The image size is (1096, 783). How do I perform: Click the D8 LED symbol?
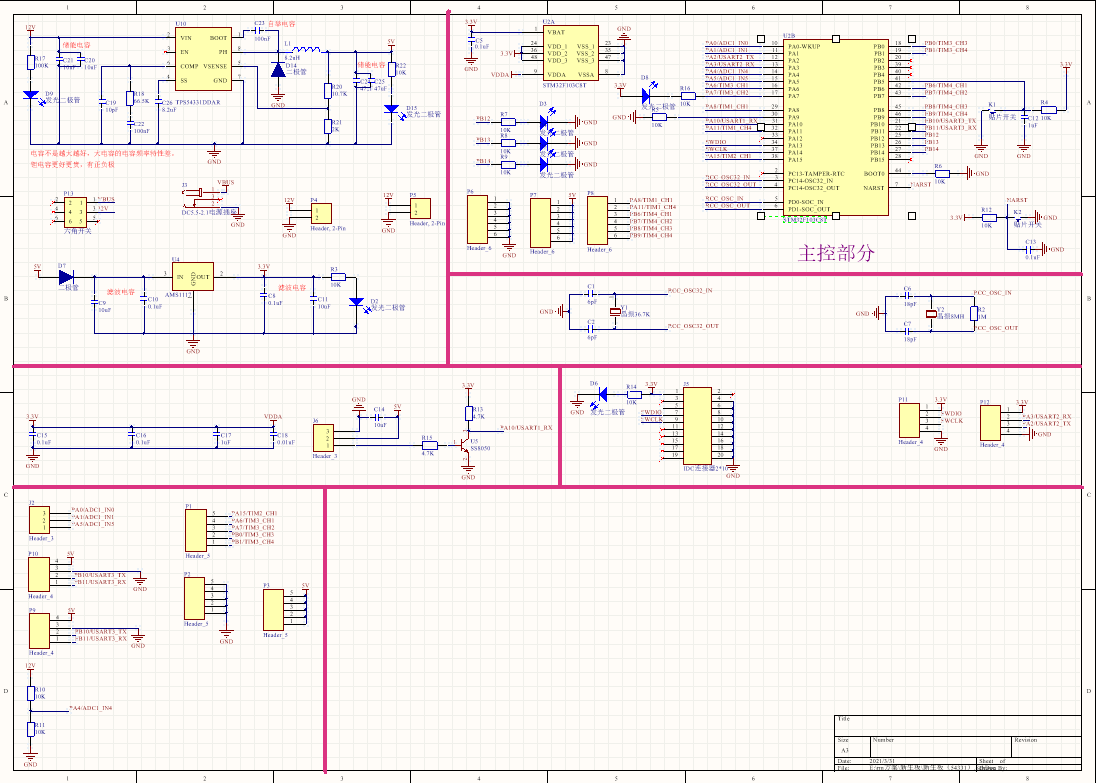pos(647,94)
